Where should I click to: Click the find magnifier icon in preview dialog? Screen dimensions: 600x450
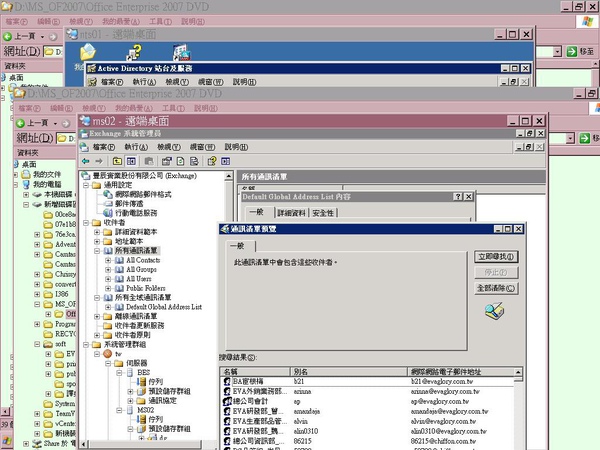point(495,311)
